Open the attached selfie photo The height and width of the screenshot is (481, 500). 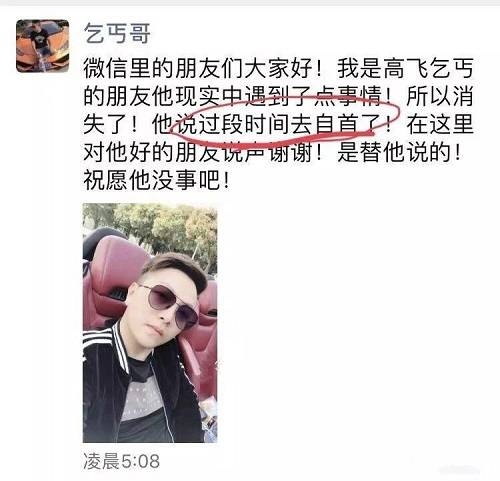[x=150, y=323]
